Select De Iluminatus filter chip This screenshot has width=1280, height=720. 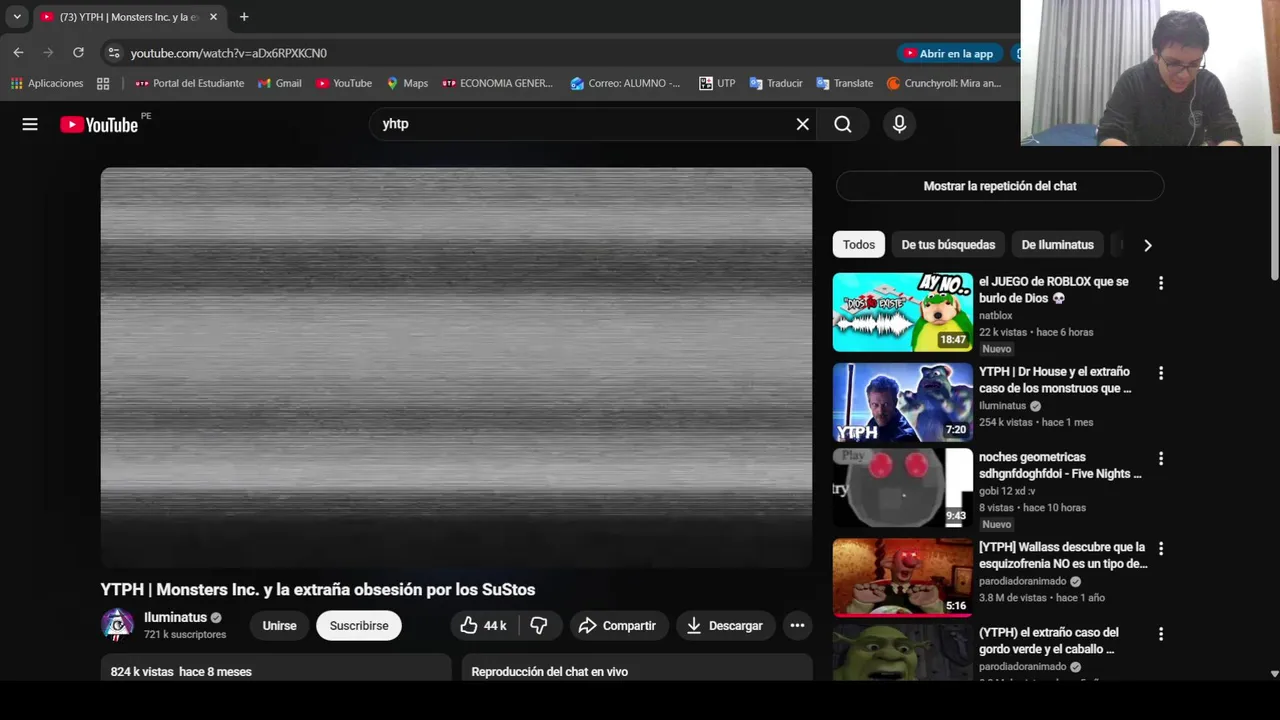tap(1057, 245)
